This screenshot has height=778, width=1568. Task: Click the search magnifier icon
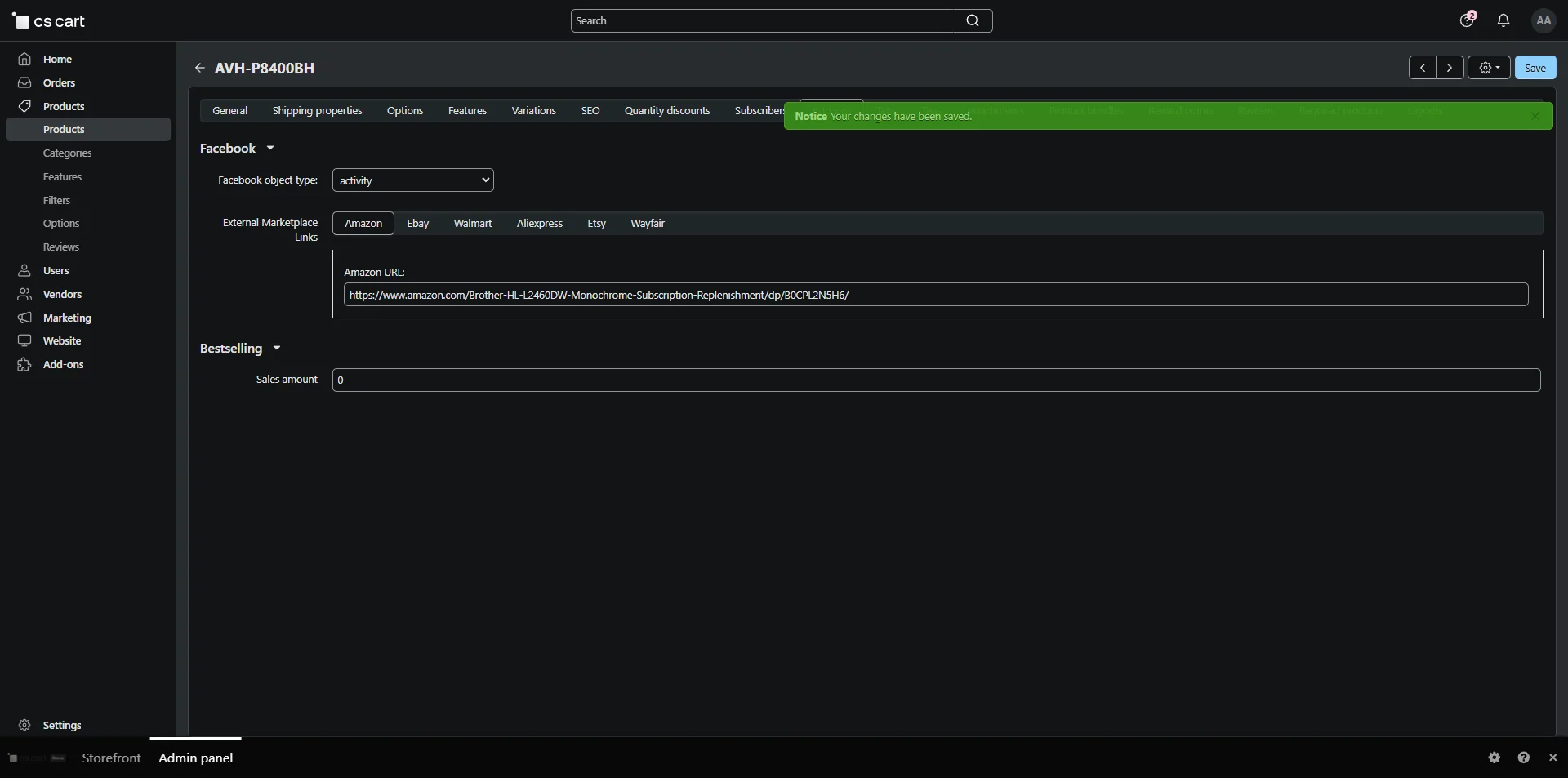(x=972, y=21)
